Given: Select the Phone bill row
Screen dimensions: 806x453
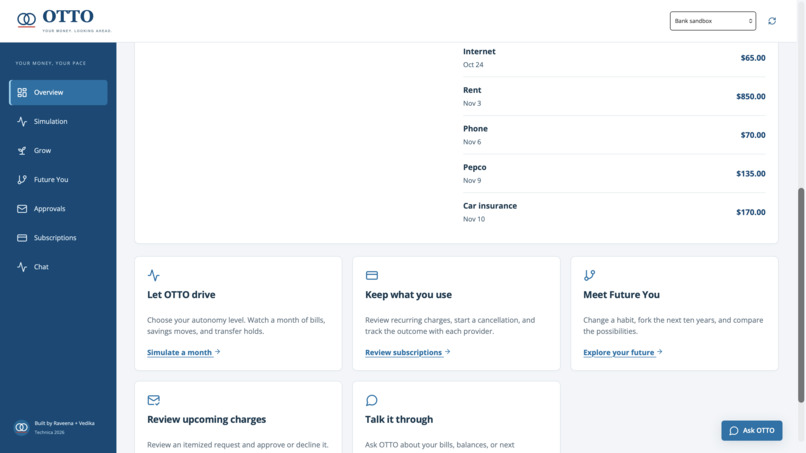Looking at the screenshot, I should click(x=614, y=135).
